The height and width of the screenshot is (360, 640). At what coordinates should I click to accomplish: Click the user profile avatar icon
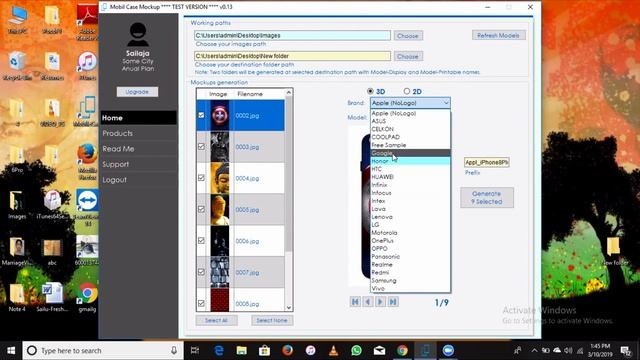click(x=138, y=34)
